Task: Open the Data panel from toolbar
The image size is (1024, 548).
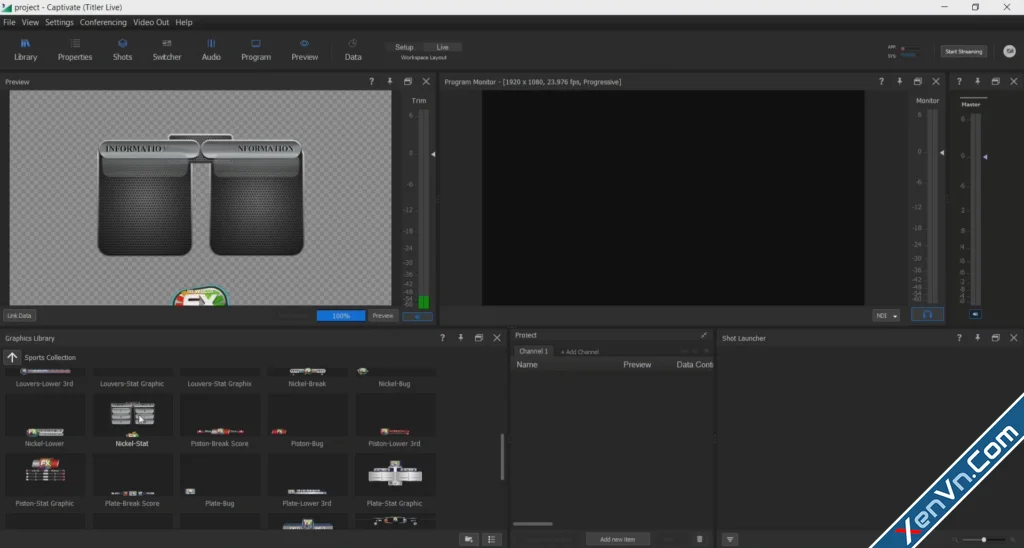Action: click(x=353, y=50)
